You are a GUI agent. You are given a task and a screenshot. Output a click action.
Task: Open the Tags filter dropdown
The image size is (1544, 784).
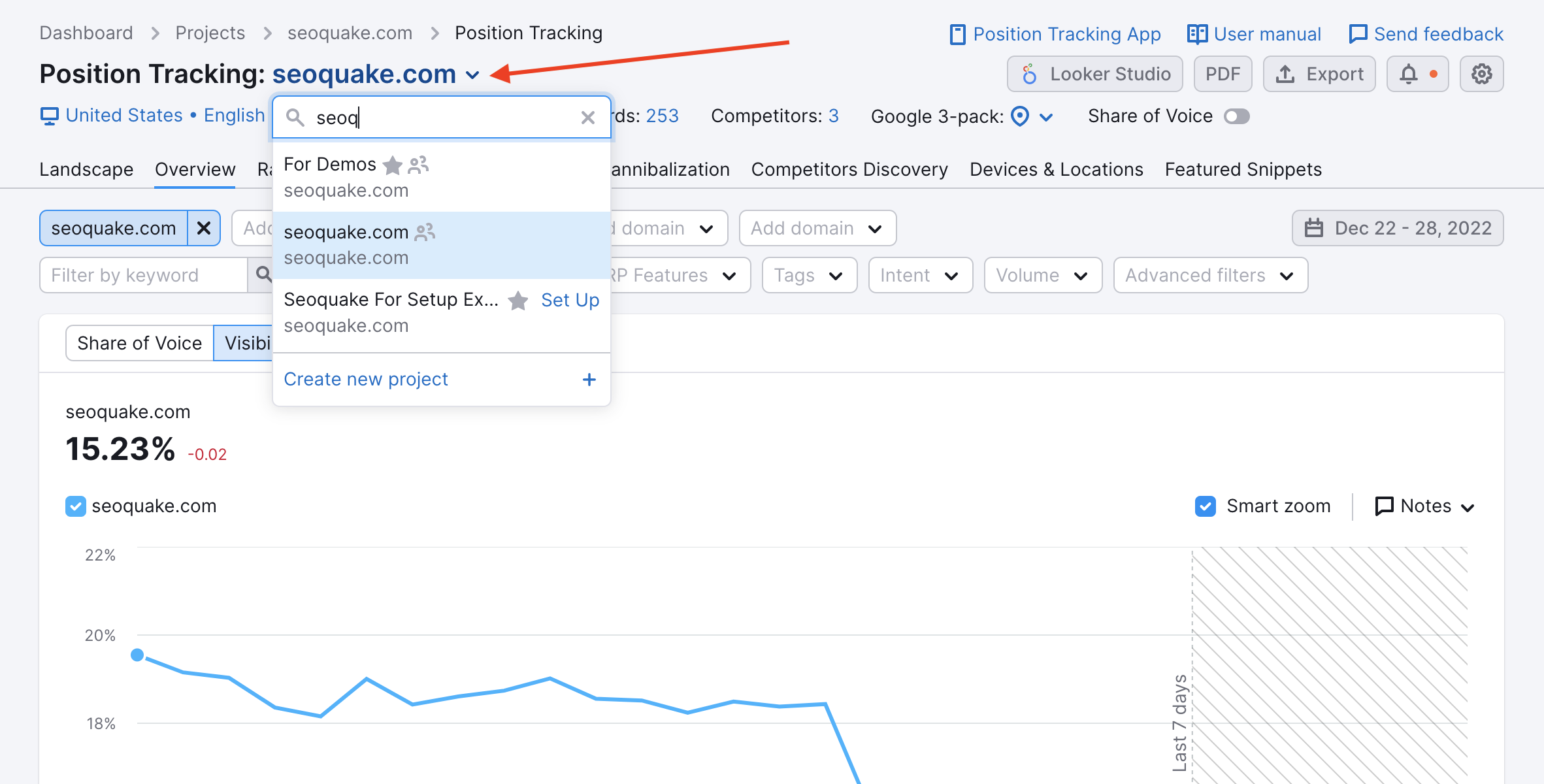(x=809, y=275)
